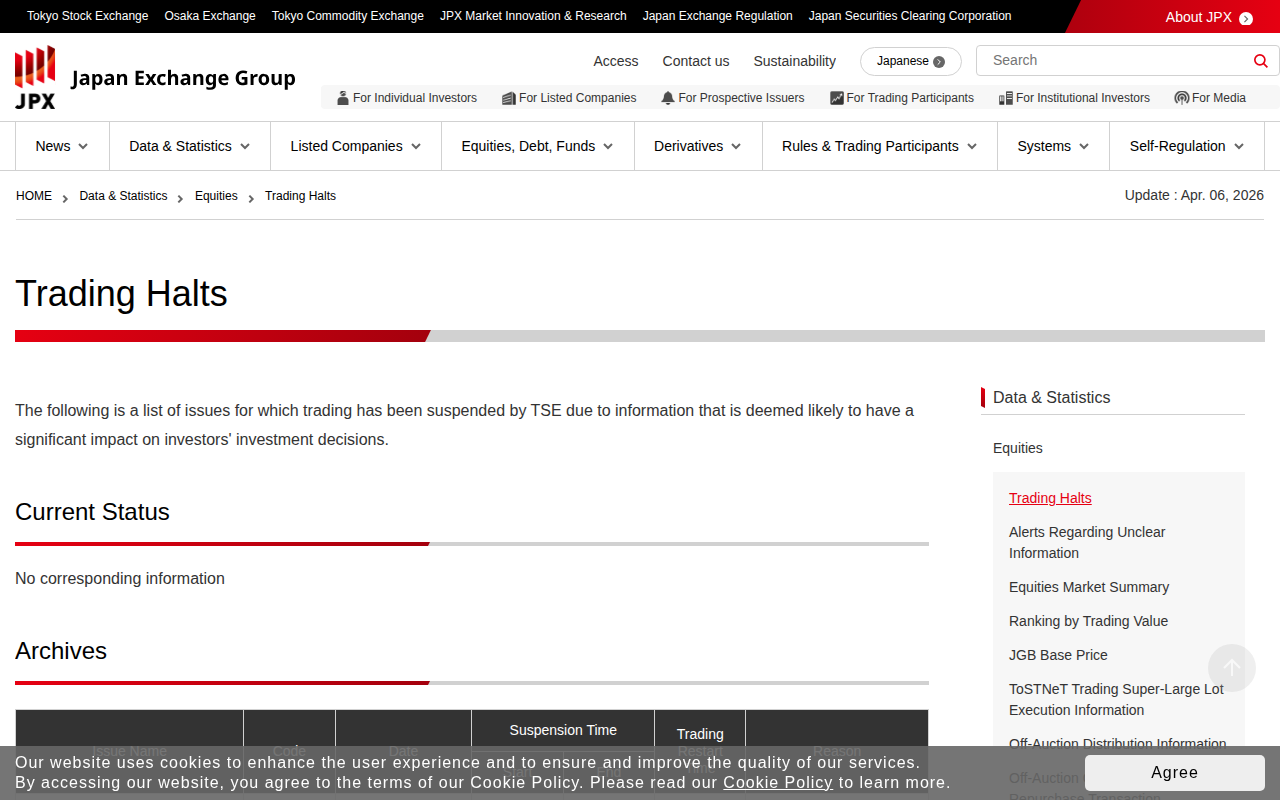The height and width of the screenshot is (800, 1280).
Task: Expand the Derivatives dropdown menu
Action: coord(698,146)
